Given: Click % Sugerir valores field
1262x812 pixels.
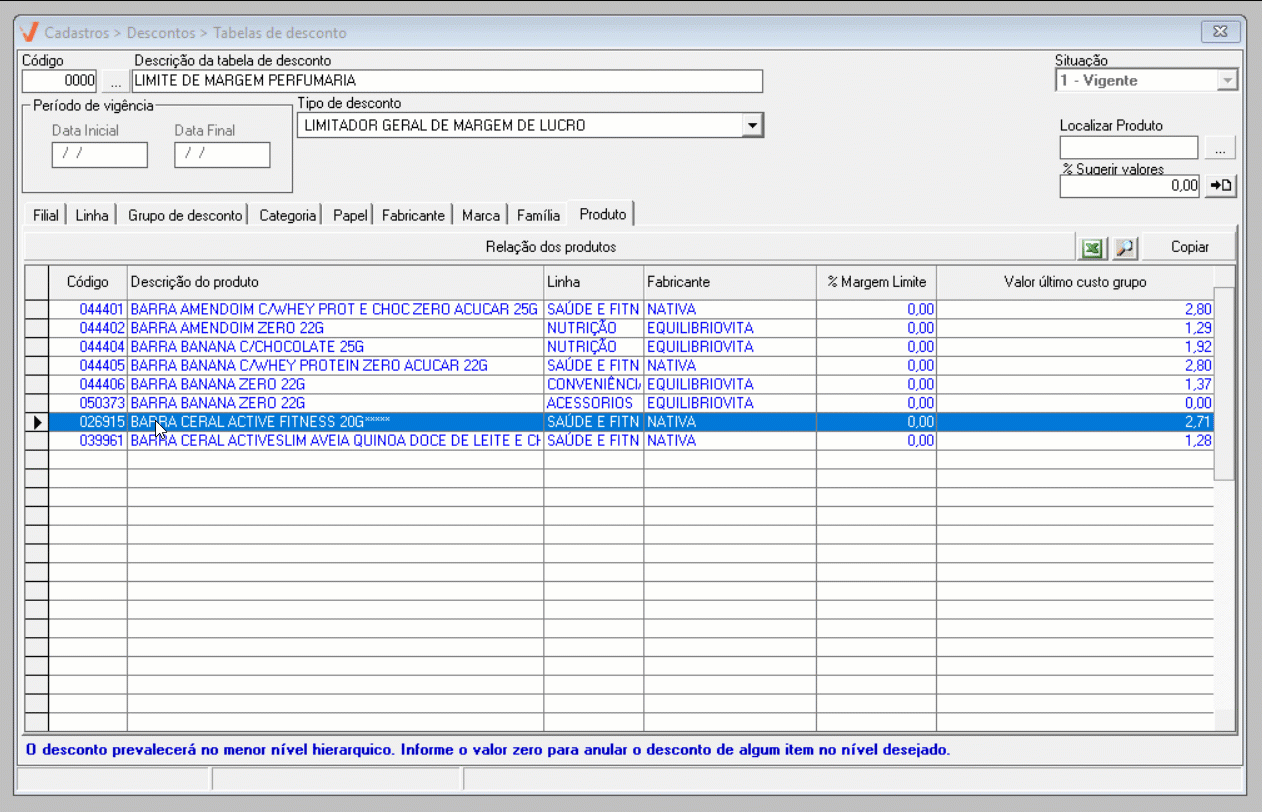Looking at the screenshot, I should point(1130,186).
